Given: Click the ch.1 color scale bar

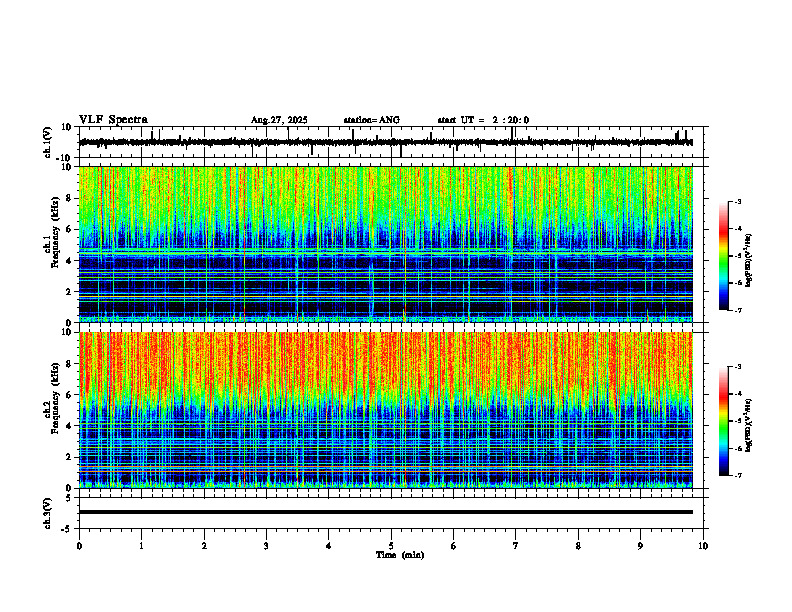Looking at the screenshot, I should tap(723, 256).
